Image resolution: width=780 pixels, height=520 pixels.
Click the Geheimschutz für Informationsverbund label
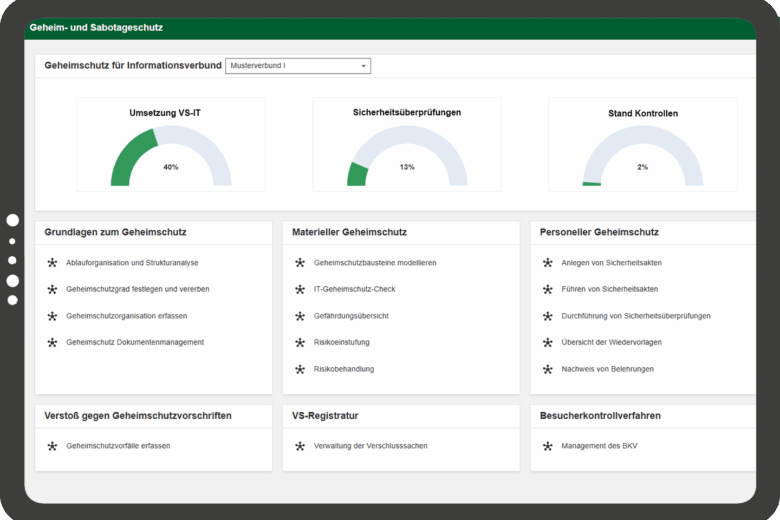coord(133,66)
